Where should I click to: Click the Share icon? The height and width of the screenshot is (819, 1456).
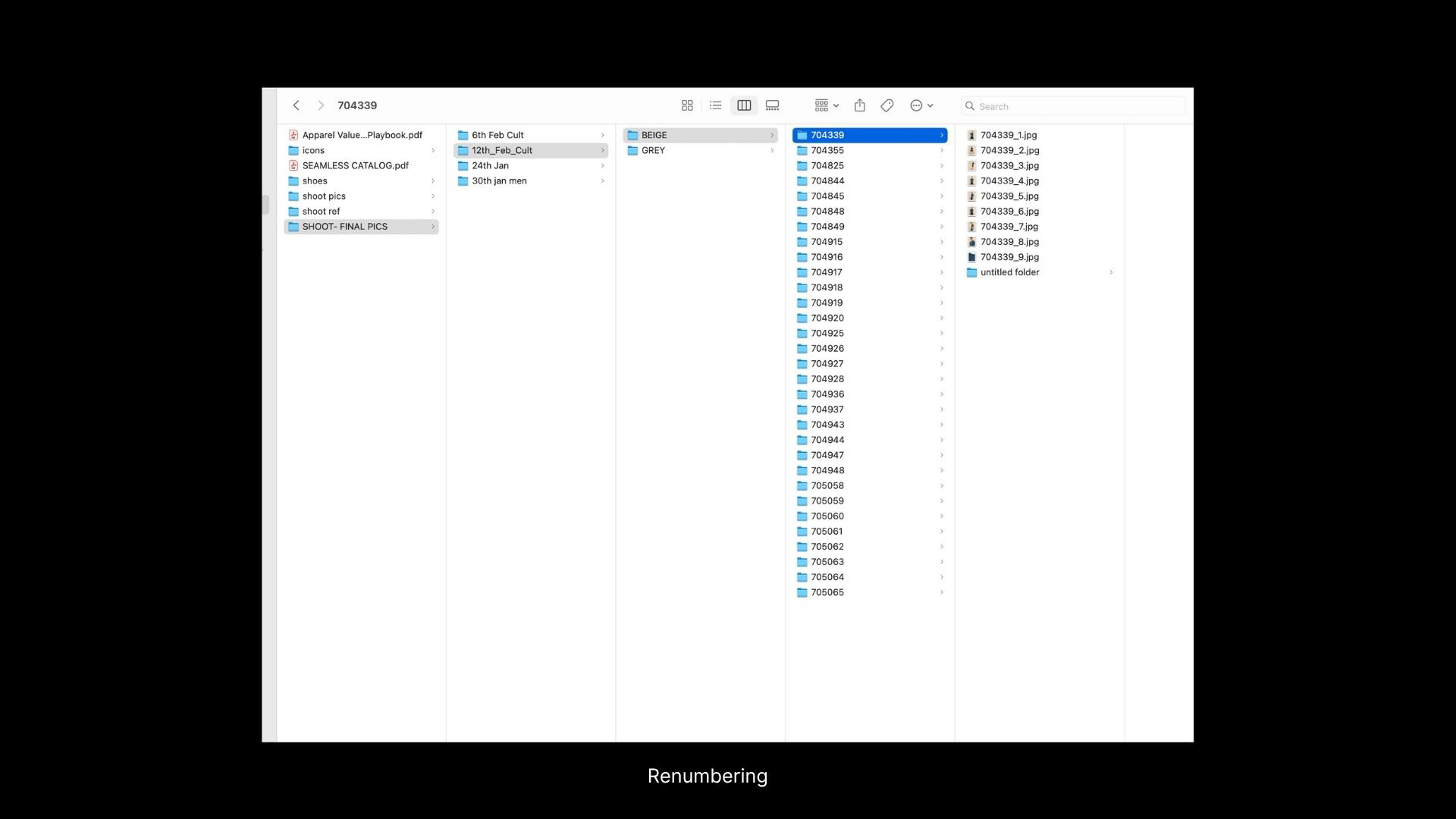tap(859, 106)
